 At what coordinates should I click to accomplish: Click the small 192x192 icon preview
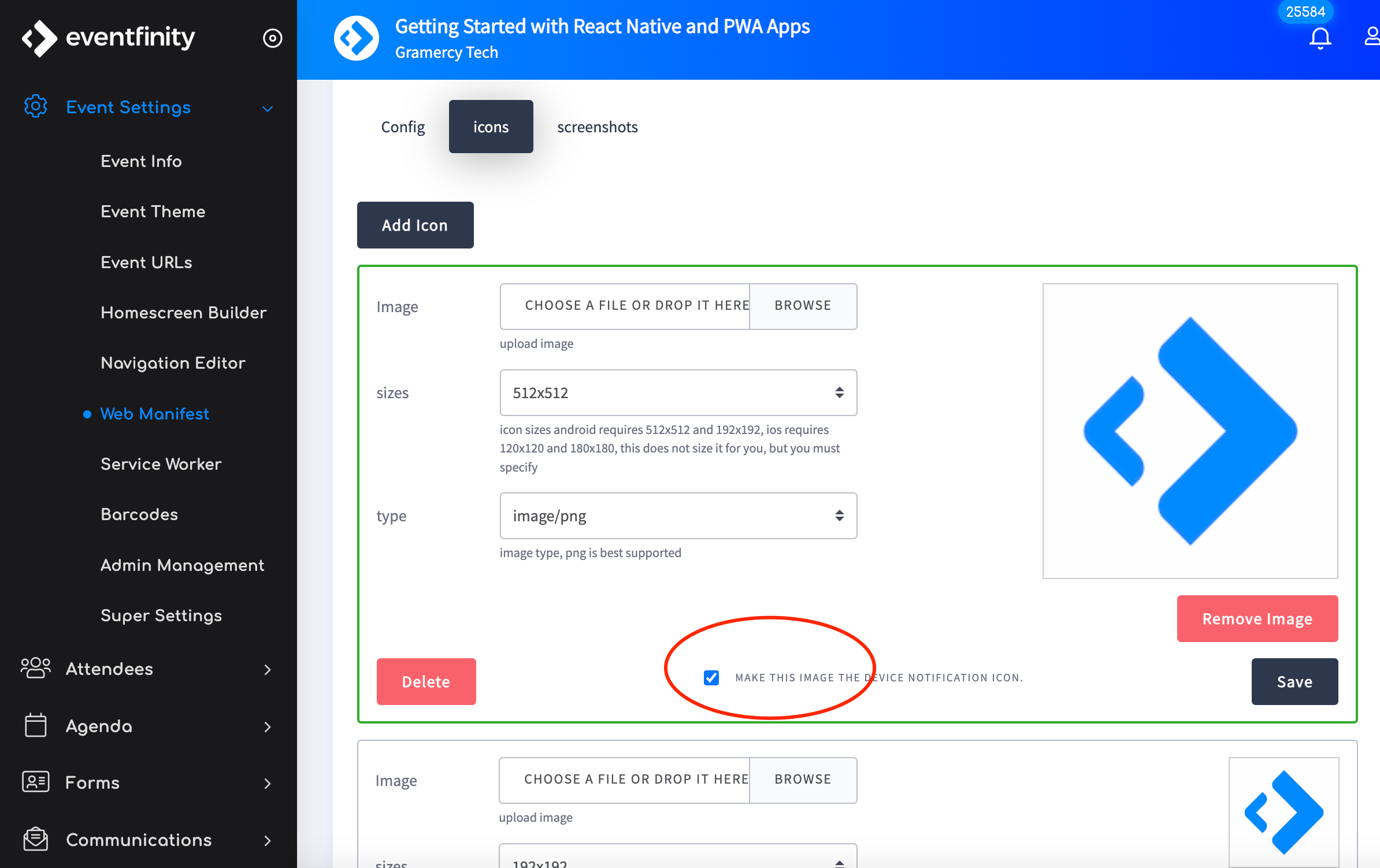click(x=1283, y=812)
